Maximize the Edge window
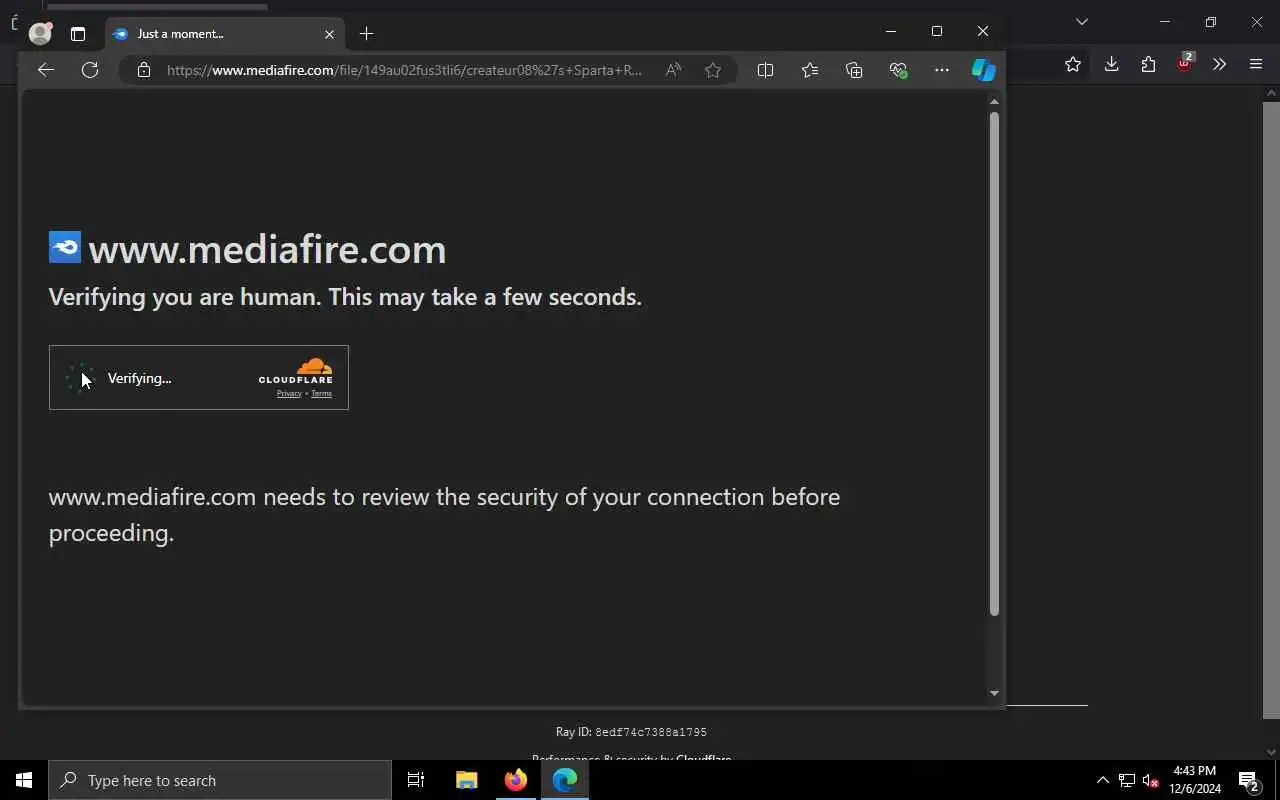Screen dimensions: 1280x800 tap(936, 32)
